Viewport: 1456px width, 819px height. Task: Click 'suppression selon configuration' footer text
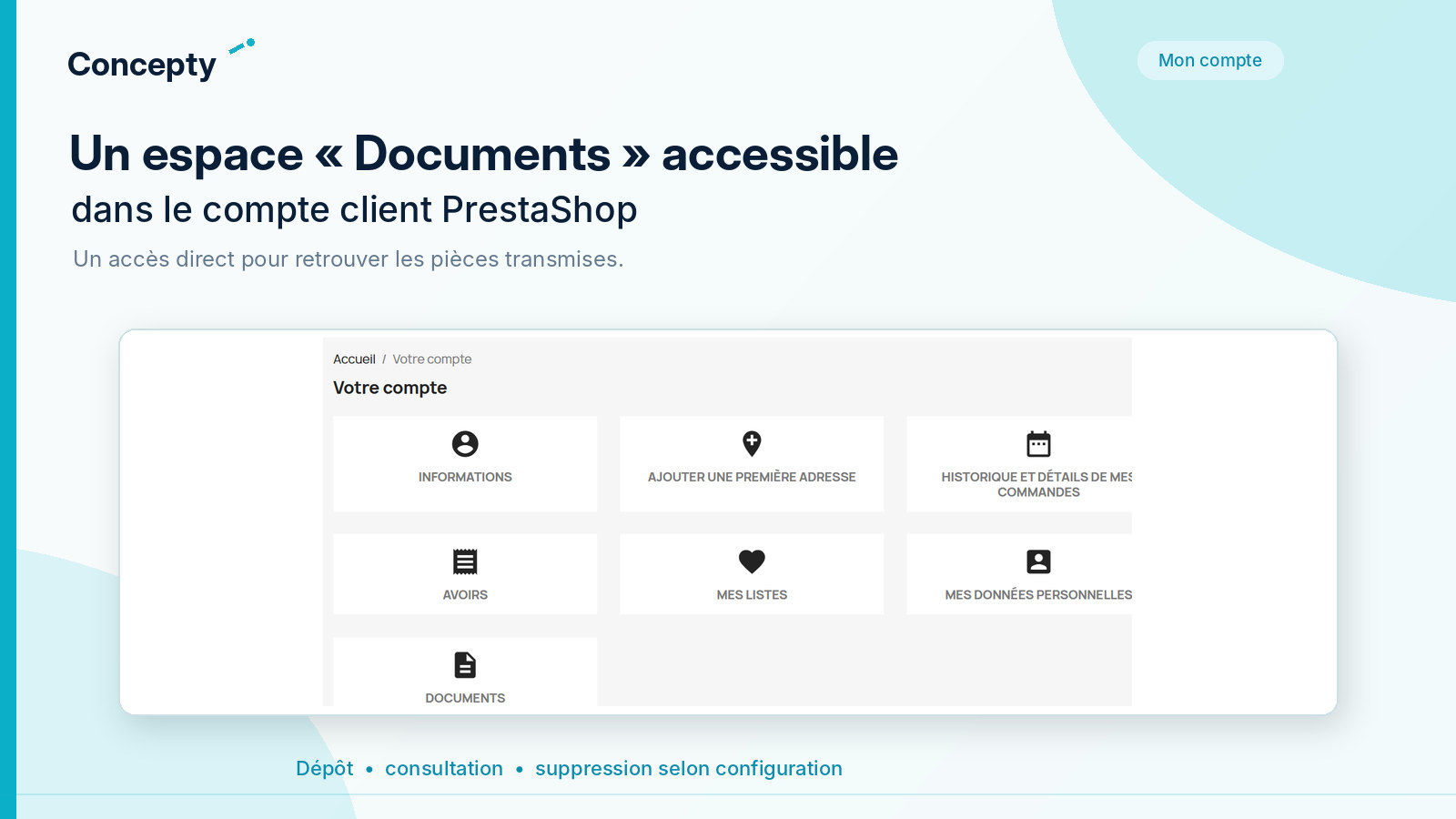(689, 769)
